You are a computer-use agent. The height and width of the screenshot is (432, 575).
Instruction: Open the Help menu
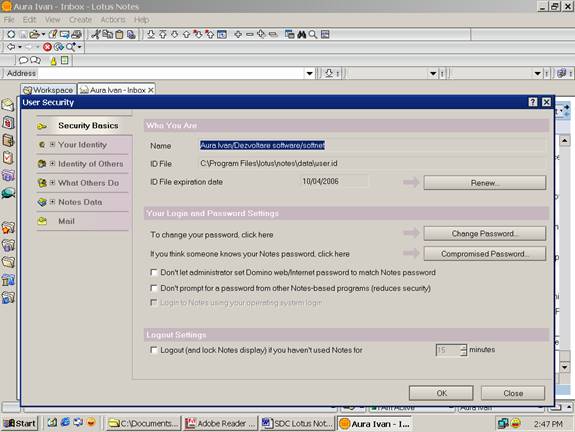point(141,19)
